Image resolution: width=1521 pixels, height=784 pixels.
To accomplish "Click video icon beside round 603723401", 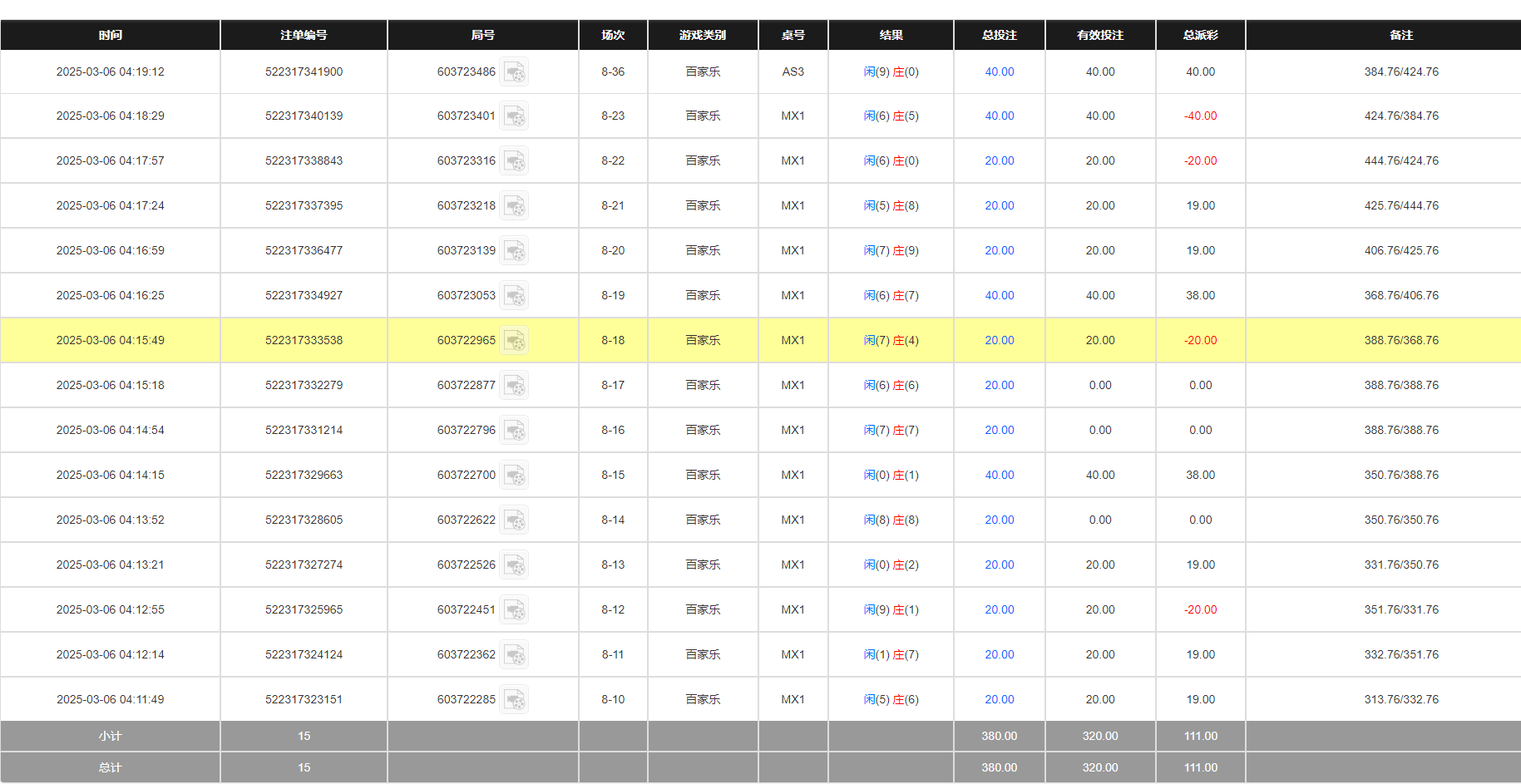I will tap(514, 116).
